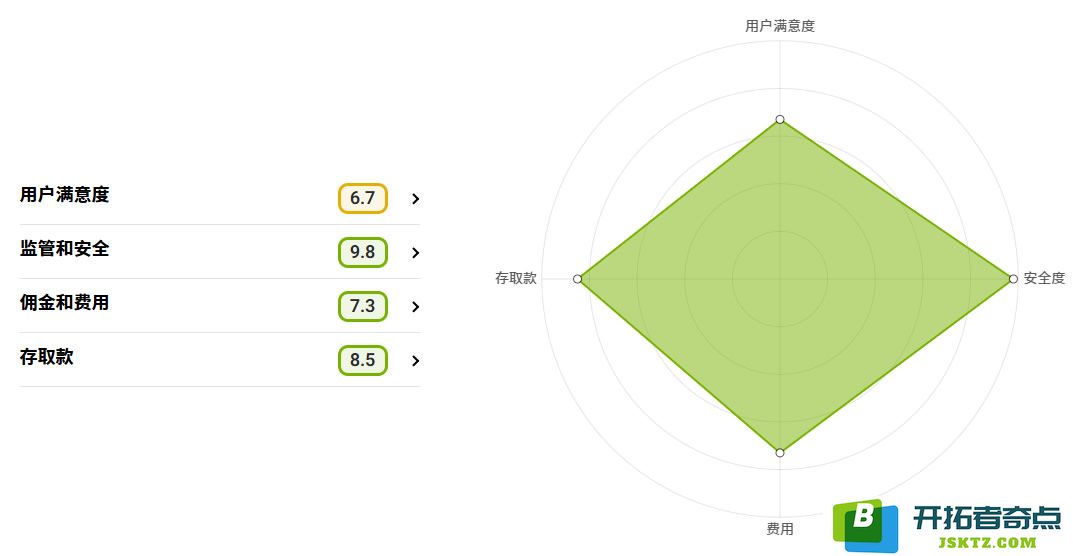1073x556 pixels.
Task: Click the 费用 axis label below chart
Action: click(780, 529)
